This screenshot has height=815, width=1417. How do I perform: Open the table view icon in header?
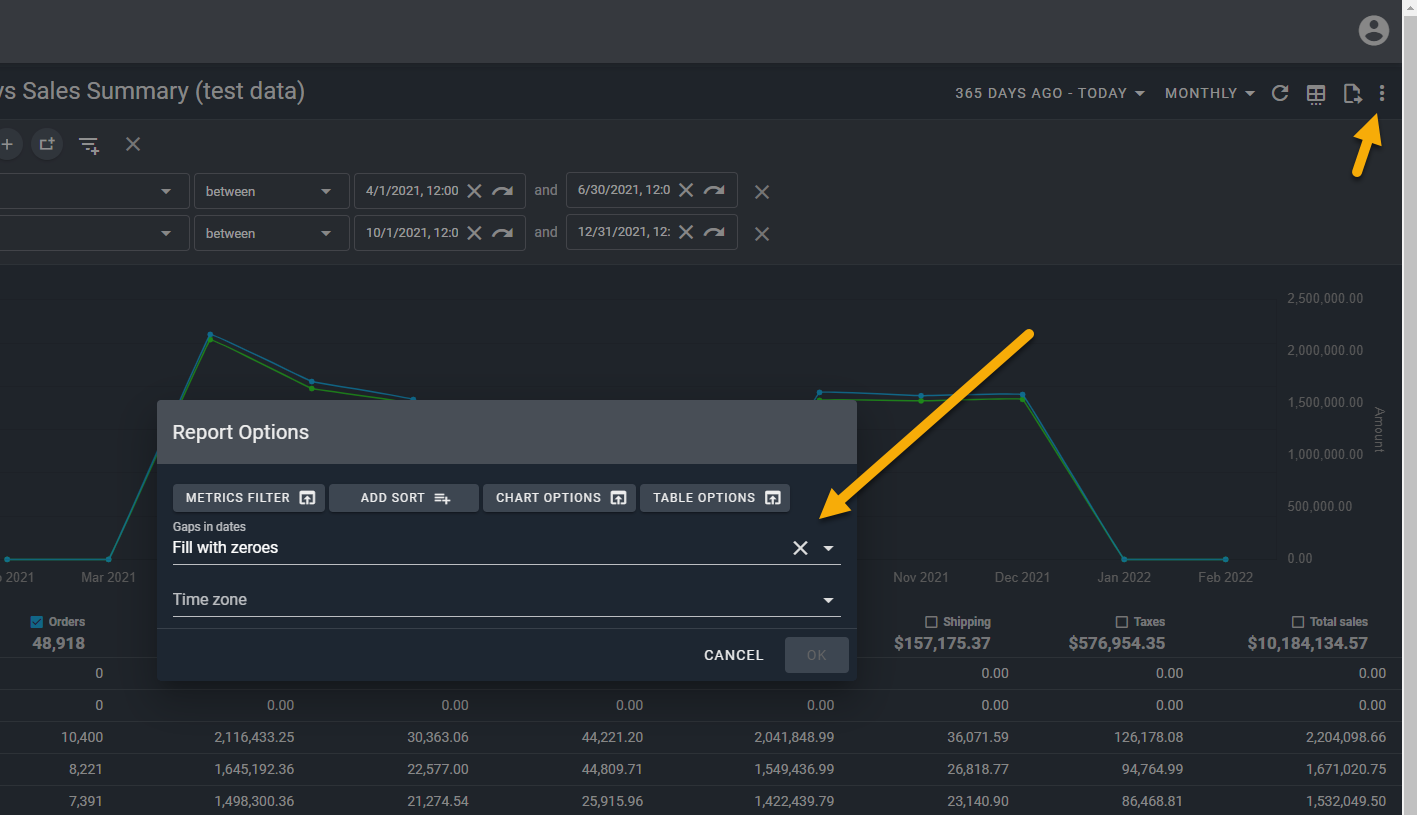(1316, 94)
